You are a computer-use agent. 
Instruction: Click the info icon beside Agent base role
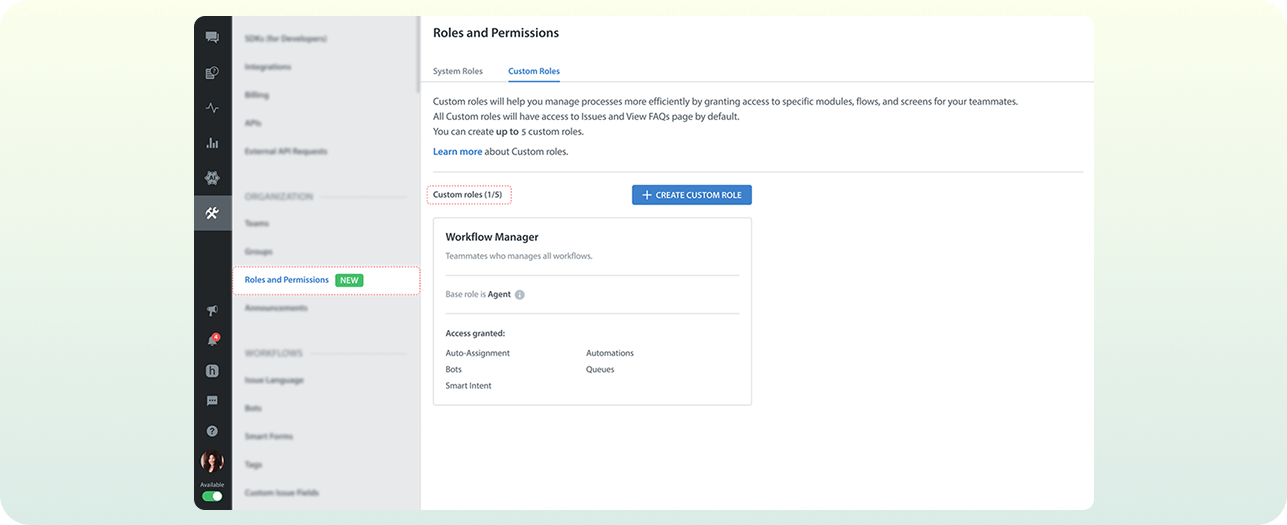pos(520,295)
